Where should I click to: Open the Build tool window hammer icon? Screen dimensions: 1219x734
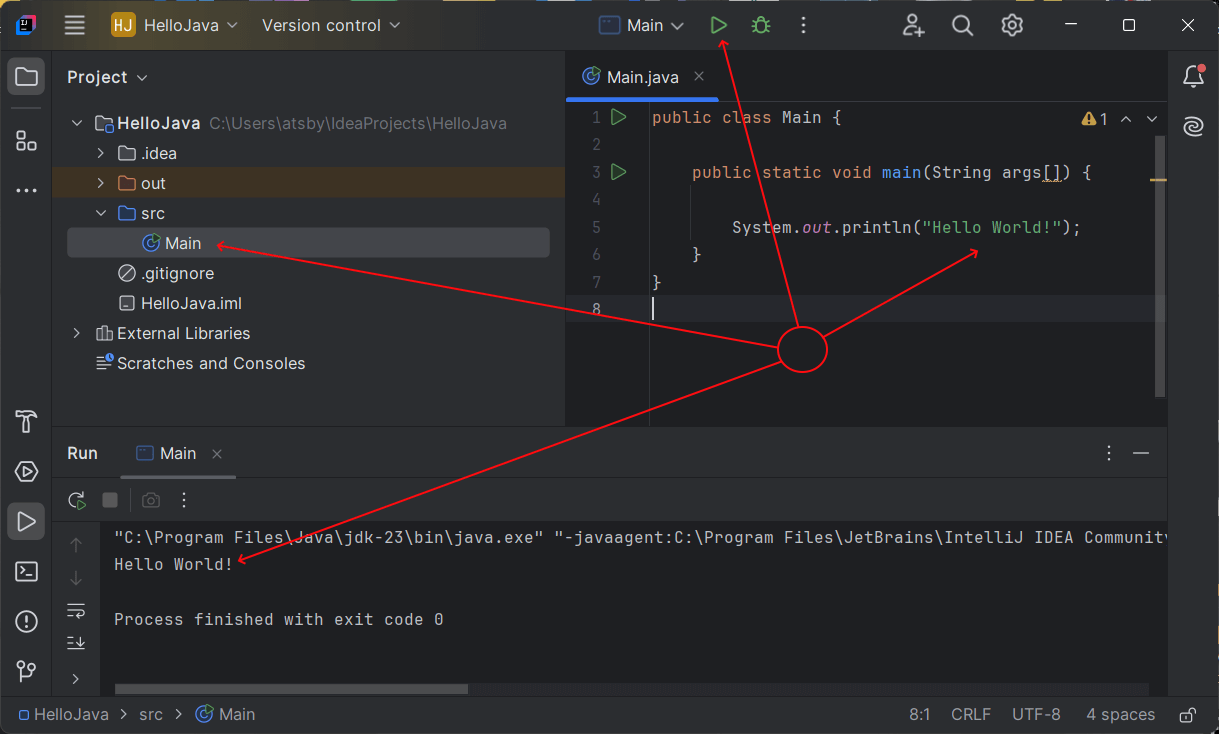tap(26, 421)
